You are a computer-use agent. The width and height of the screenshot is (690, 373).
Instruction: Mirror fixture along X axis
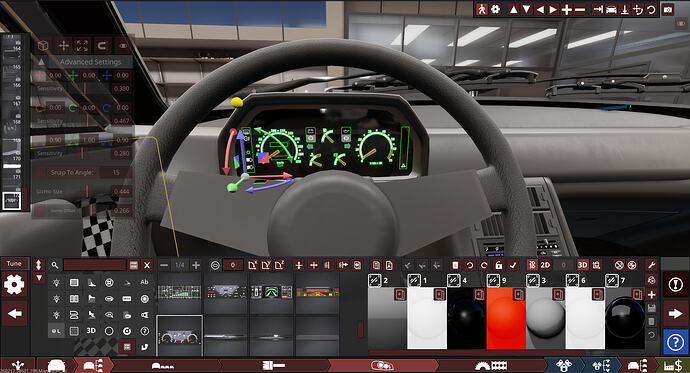point(252,265)
